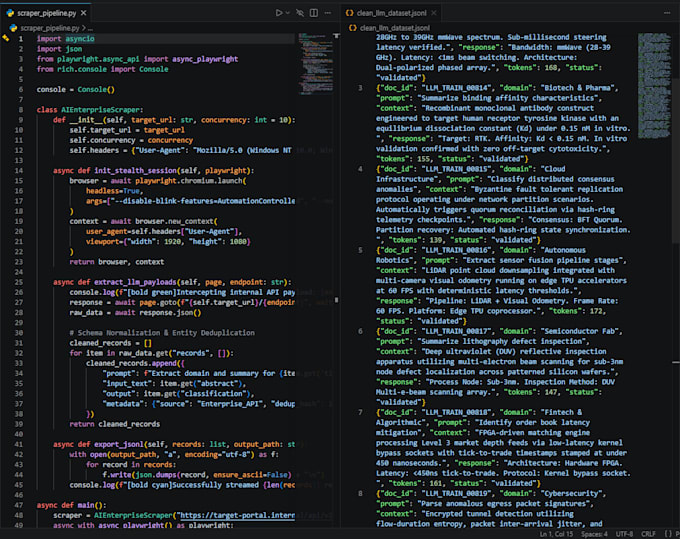This screenshot has height=539, width=680.
Task: Click the minimap of scraper_pipeline.py
Action: [315, 63]
